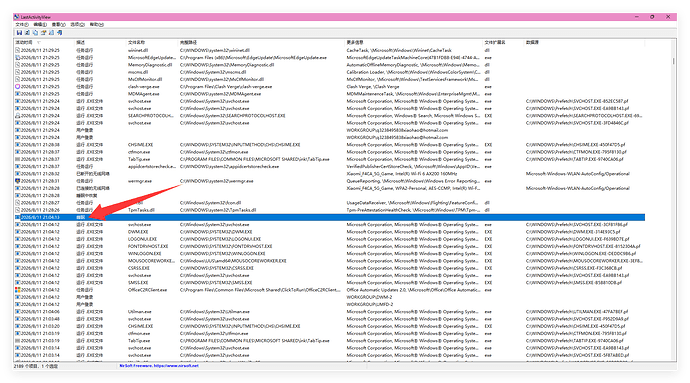Viewport: 690px width, 383px height.
Task: Open the NirSoft Freeware nirsoft.net link
Action: [x=159, y=366]
